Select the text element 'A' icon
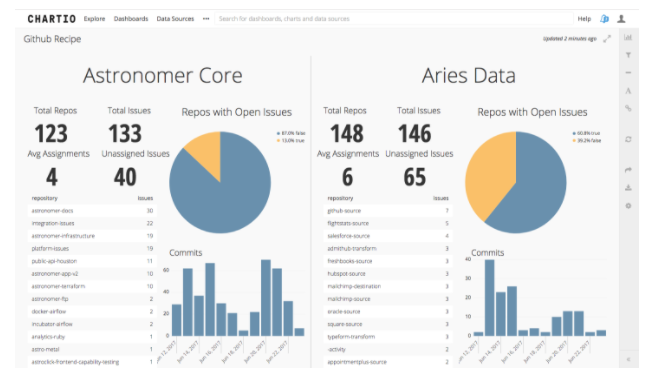This screenshot has height=380, width=648. (x=628, y=91)
